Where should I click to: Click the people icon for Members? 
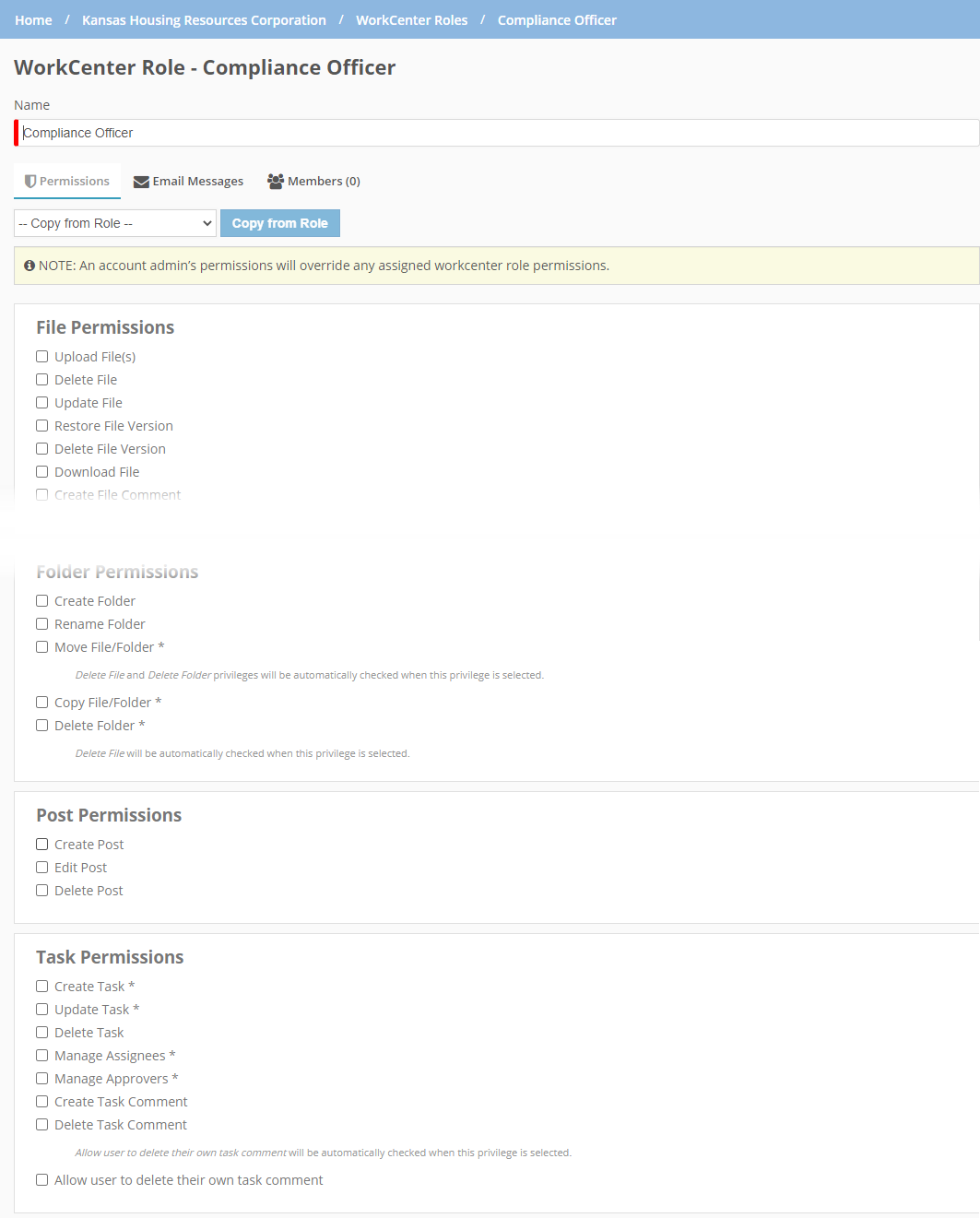point(276,182)
